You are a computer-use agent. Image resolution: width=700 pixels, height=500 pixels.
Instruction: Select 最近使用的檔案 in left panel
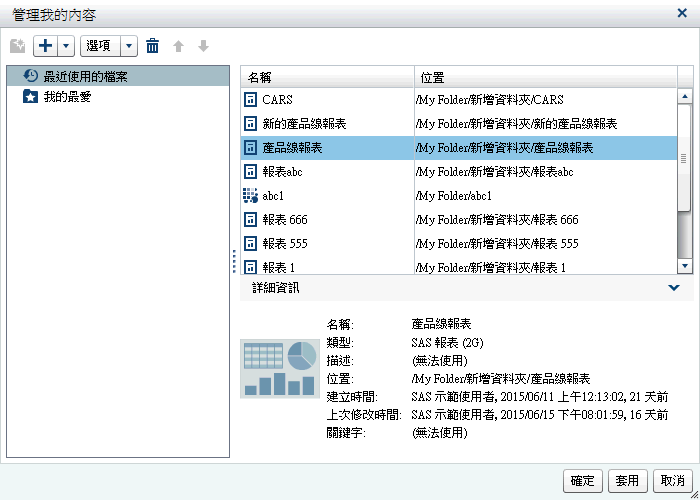(84, 76)
